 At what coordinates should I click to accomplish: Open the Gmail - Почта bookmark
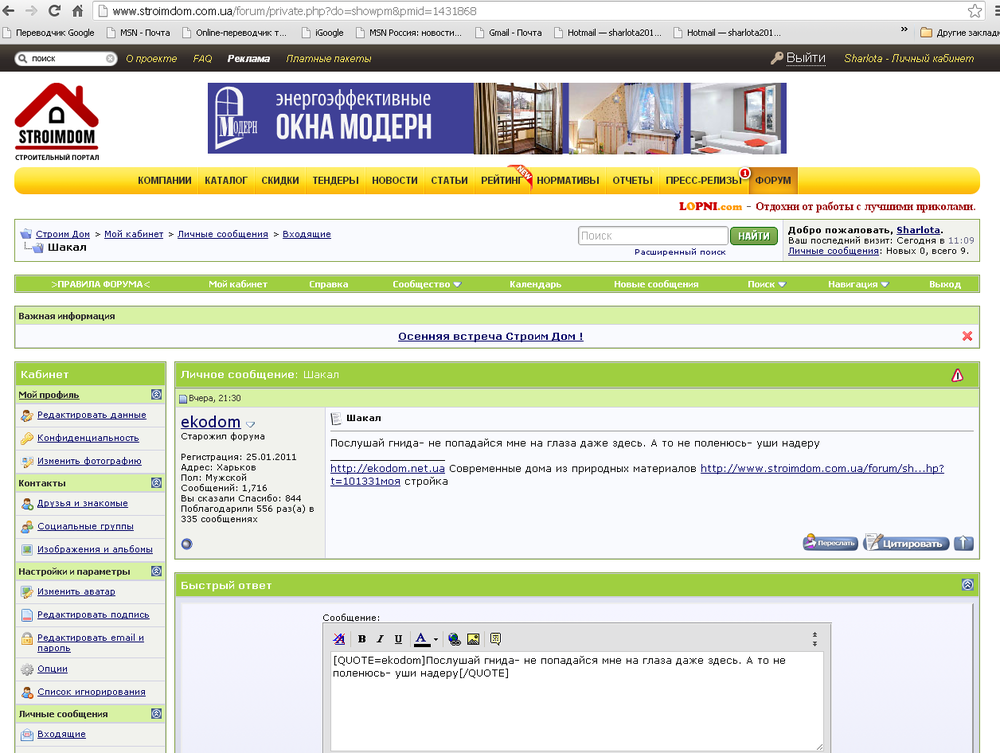point(508,33)
